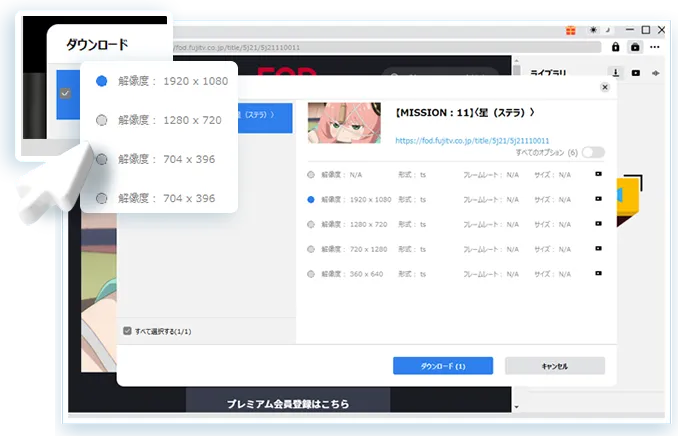Toggle the sun brightness theme icon
This screenshot has height=446, width=684.
593,30
